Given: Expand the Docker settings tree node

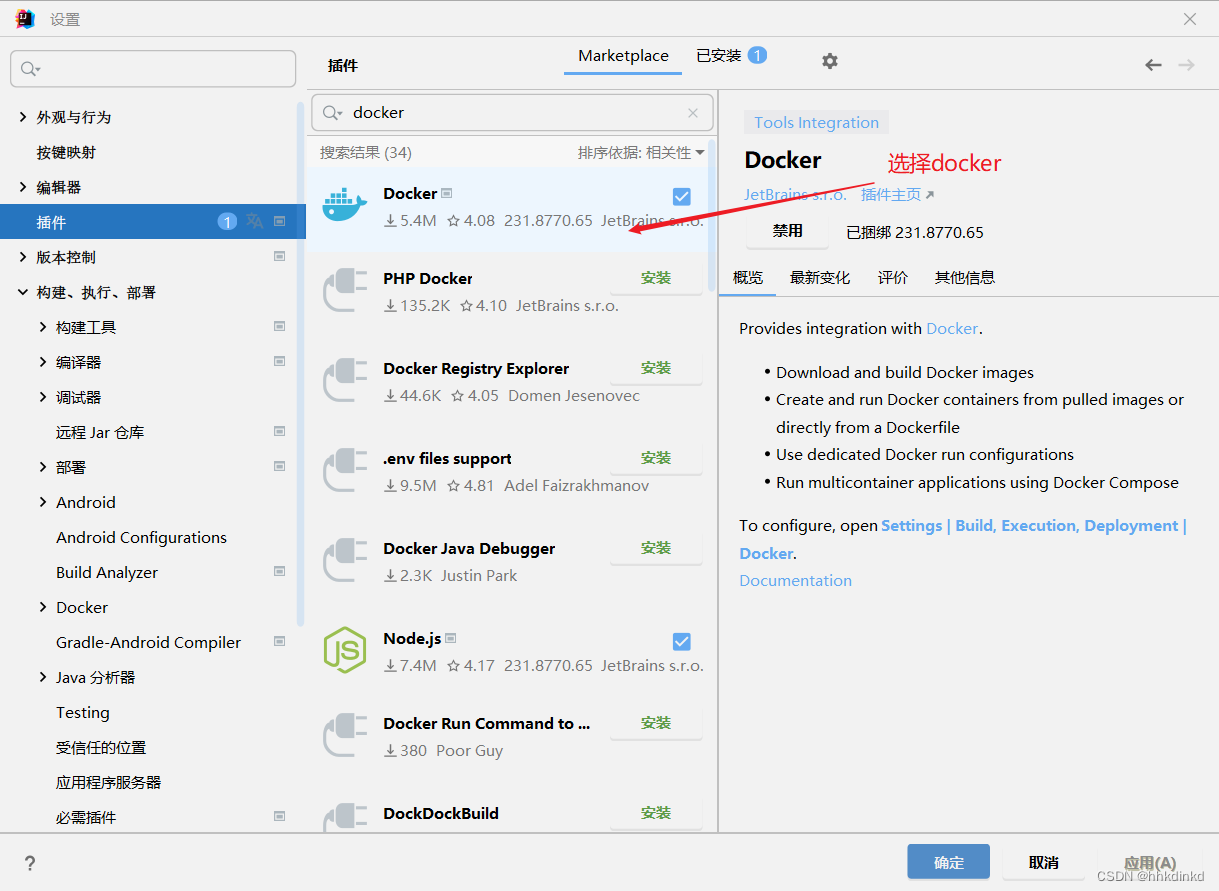Looking at the screenshot, I should click(43, 607).
